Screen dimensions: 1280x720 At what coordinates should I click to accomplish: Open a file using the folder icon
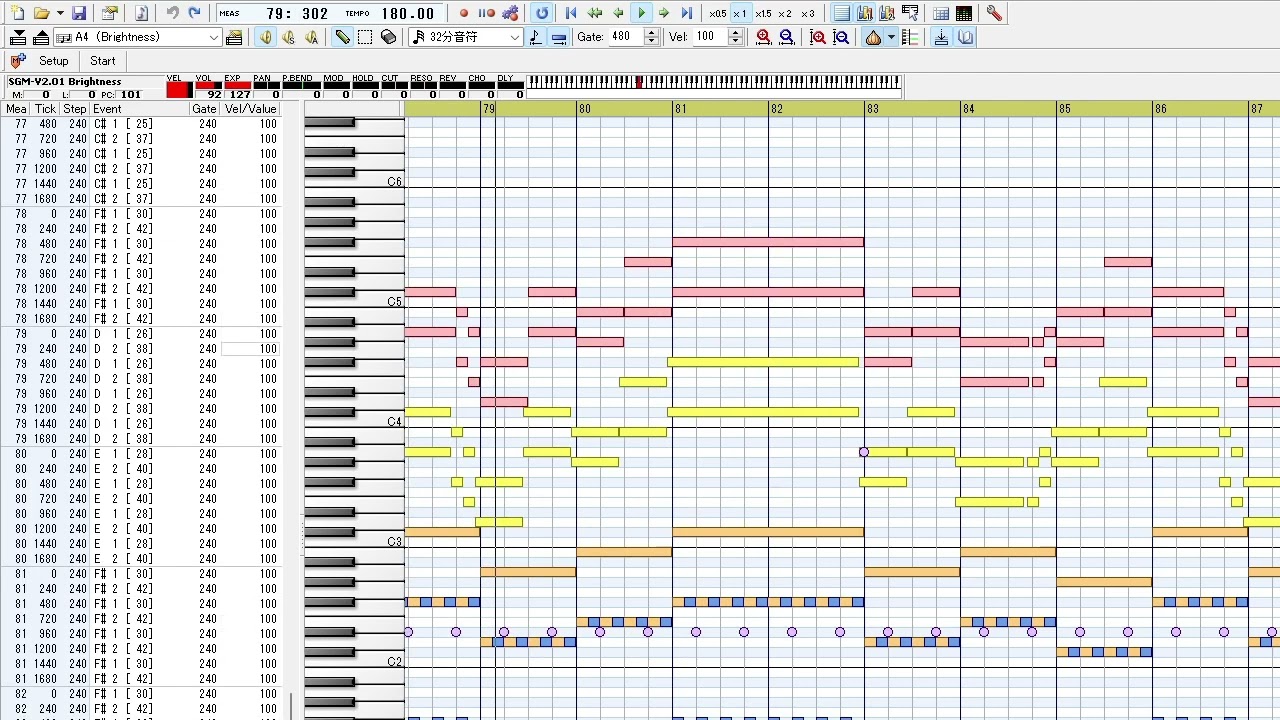(x=41, y=13)
